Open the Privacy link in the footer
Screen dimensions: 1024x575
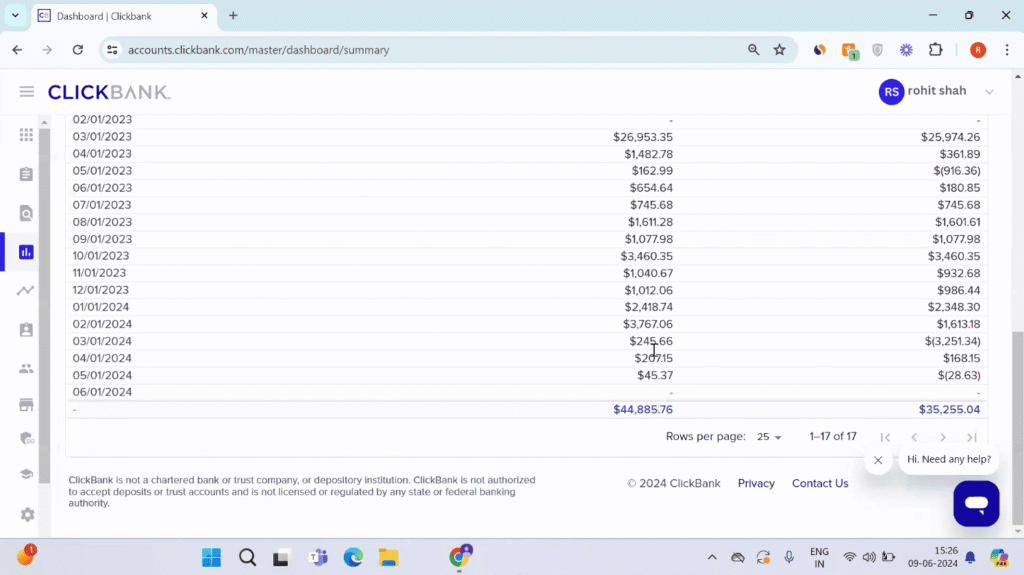[756, 484]
